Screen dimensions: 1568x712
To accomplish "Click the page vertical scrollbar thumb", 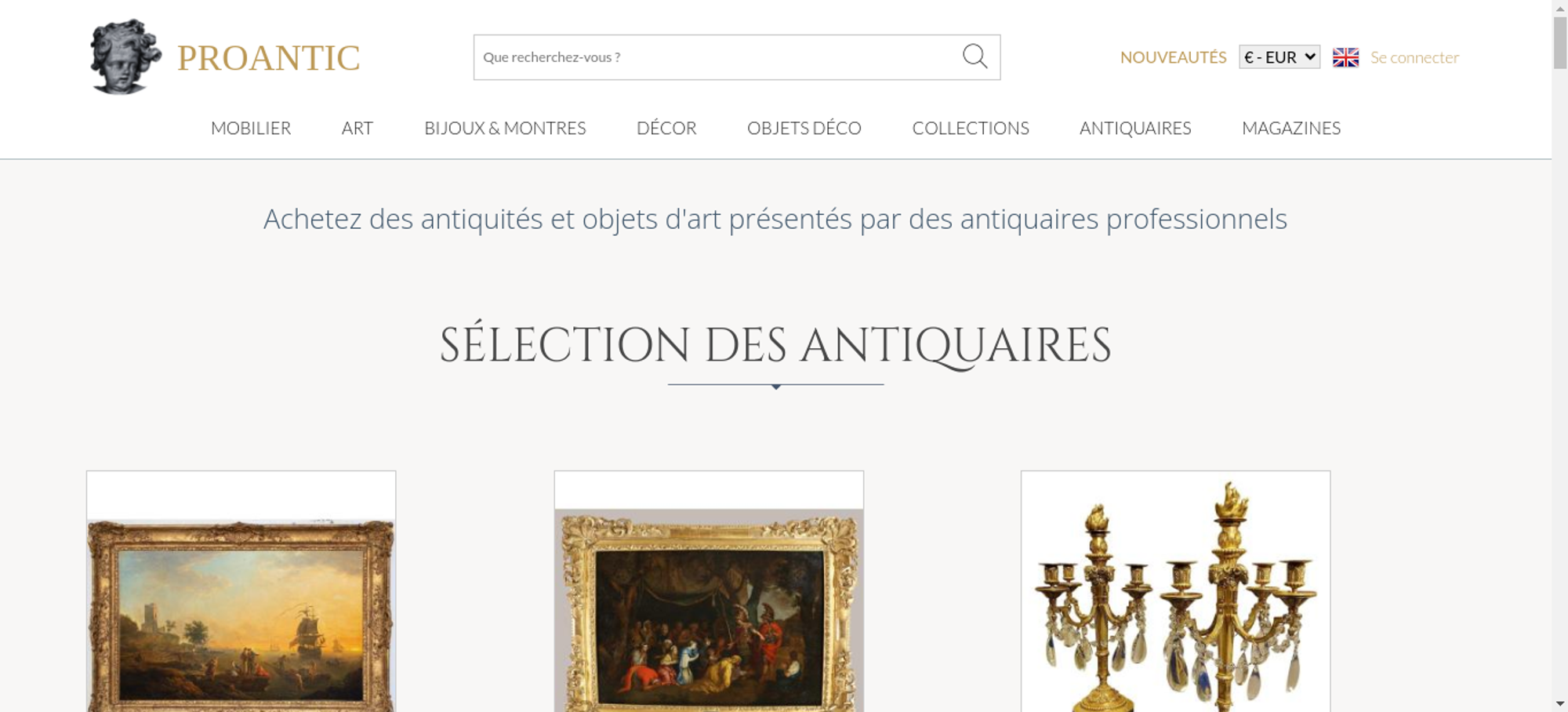I will (x=1560, y=42).
